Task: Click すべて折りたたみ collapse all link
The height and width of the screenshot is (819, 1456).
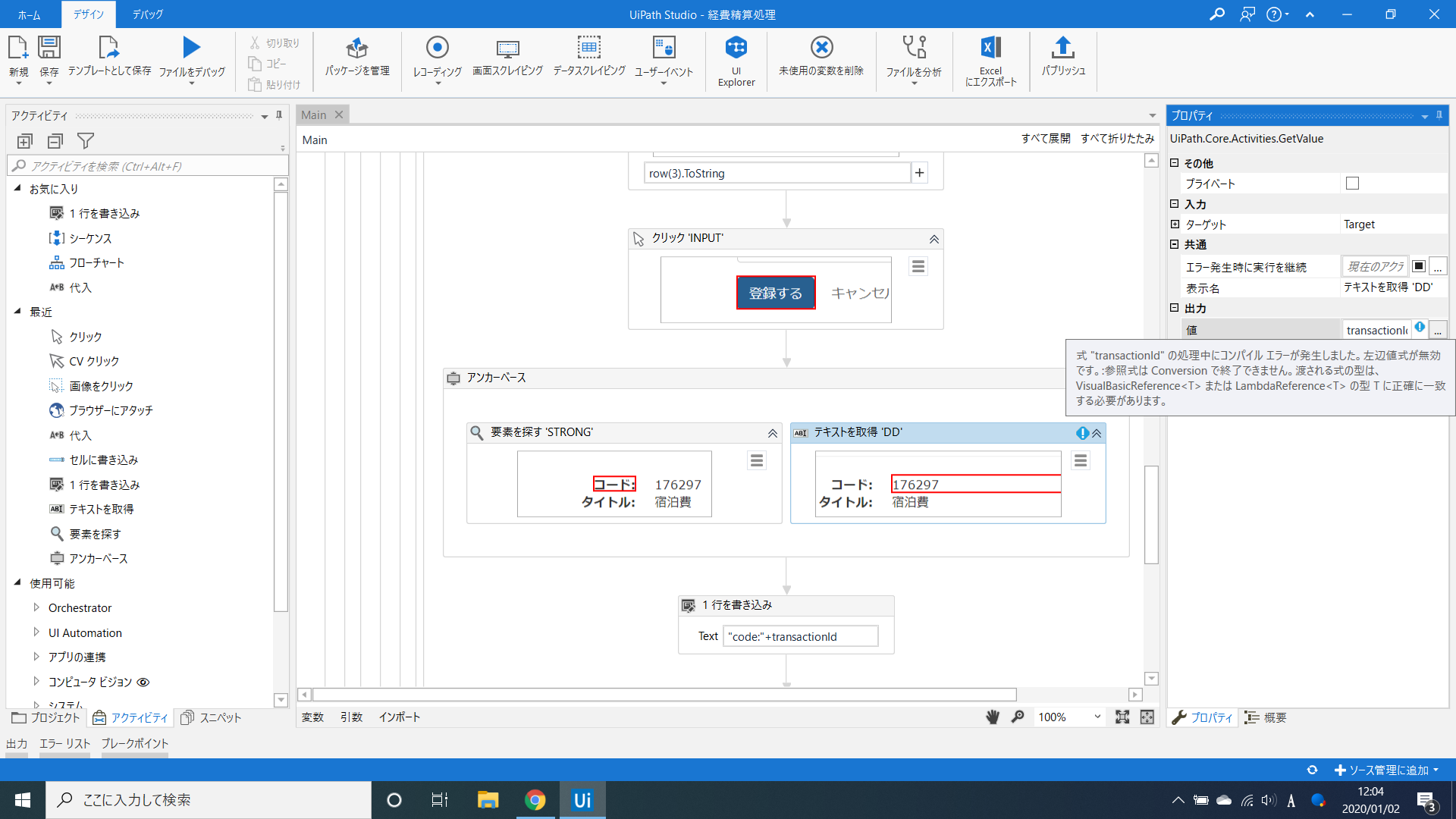Action: click(1117, 138)
